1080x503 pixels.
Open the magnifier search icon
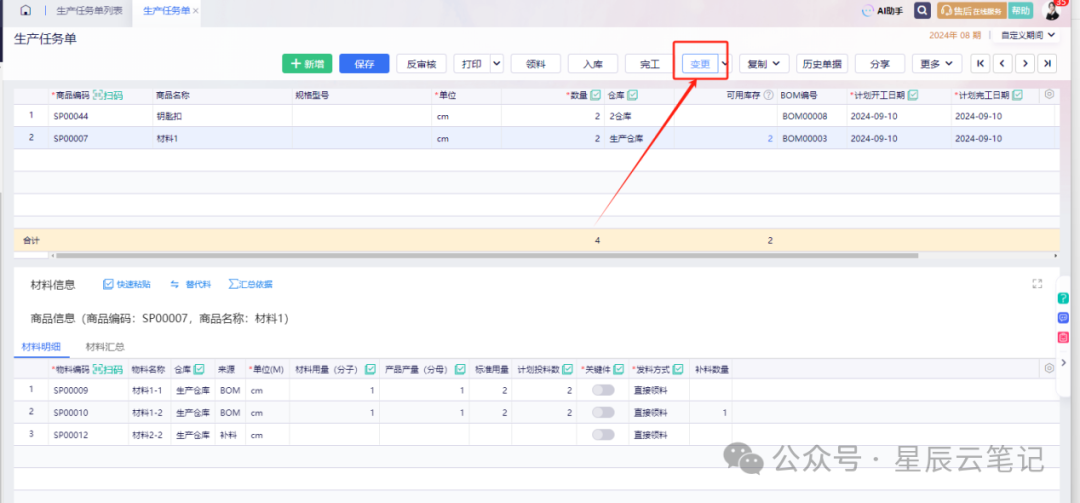pos(922,11)
